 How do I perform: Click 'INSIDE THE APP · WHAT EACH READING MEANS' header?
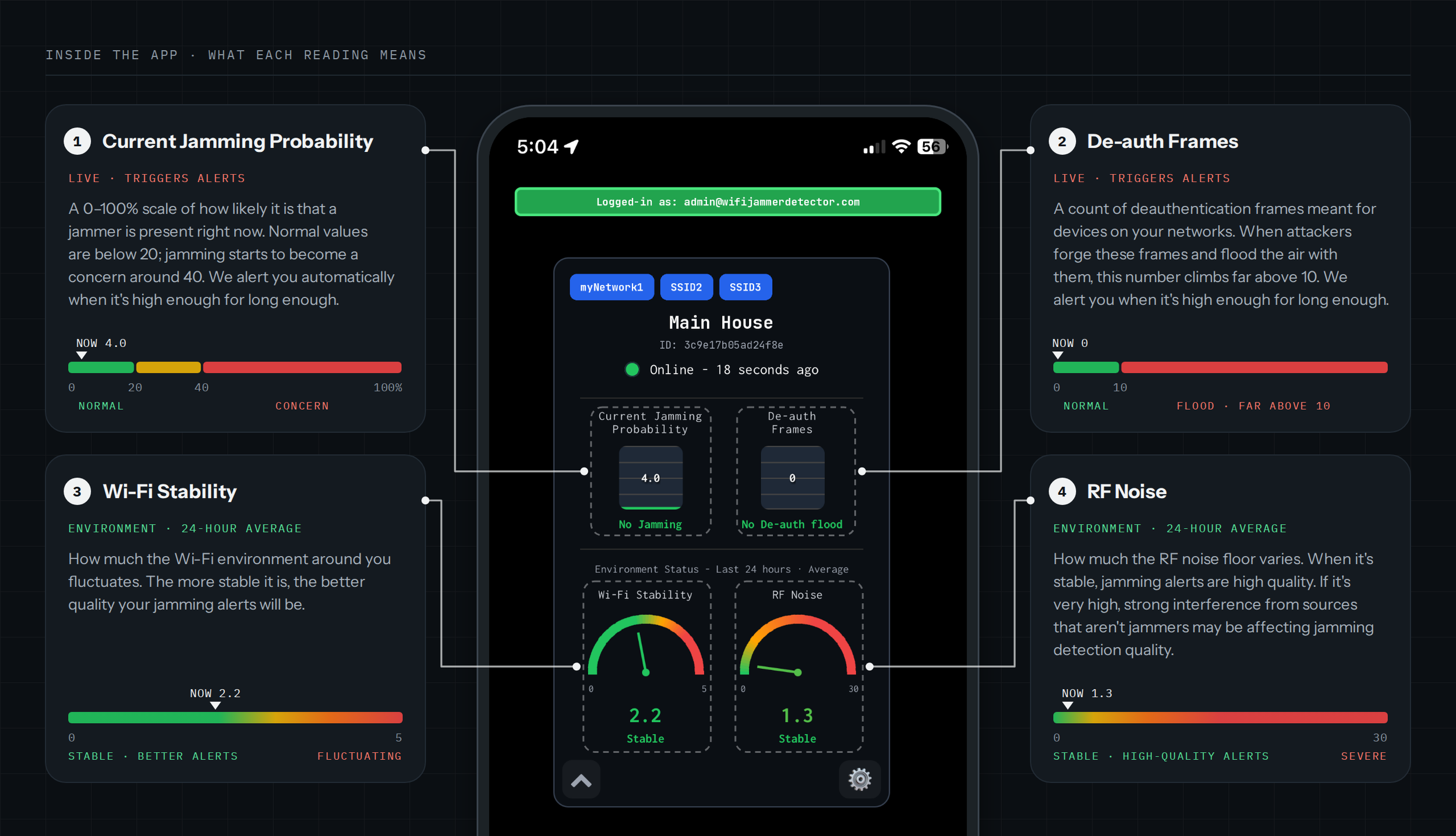[x=236, y=55]
